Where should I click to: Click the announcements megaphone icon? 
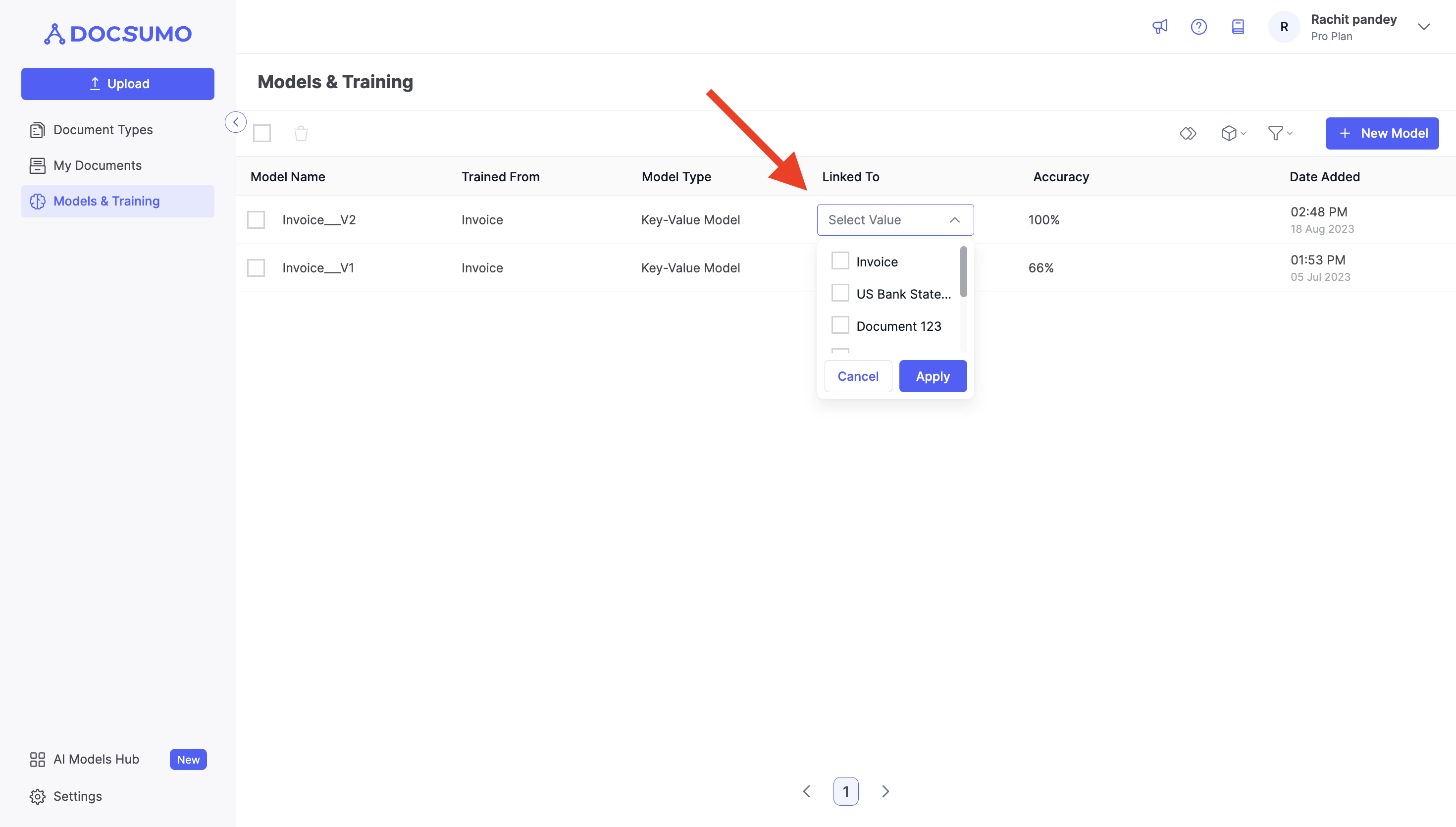[1159, 27]
